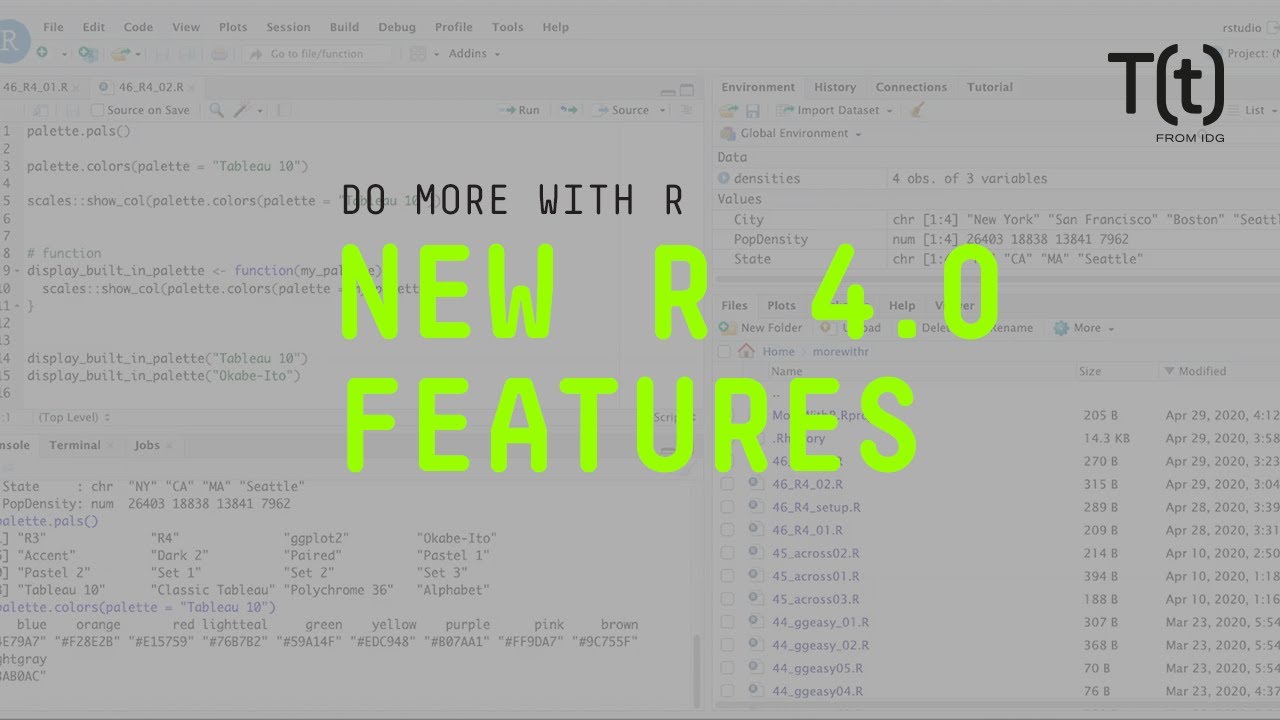The image size is (1280, 720).
Task: Open the 44_ggeasy_02.R file
Action: click(820, 645)
